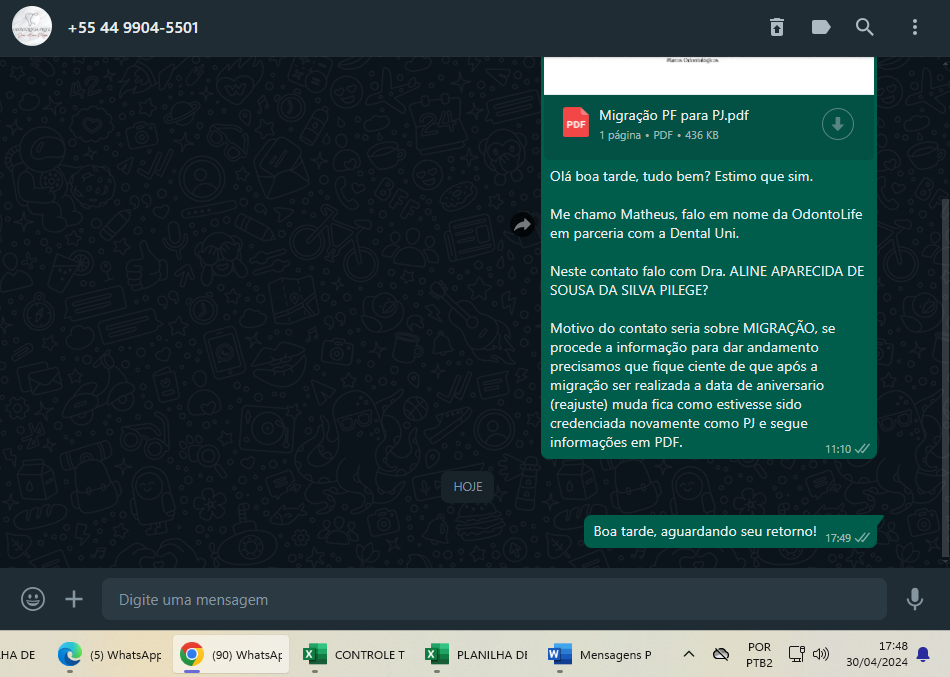Click the trash delete icon in chat header
Screen dimensions: 950x677
point(777,27)
